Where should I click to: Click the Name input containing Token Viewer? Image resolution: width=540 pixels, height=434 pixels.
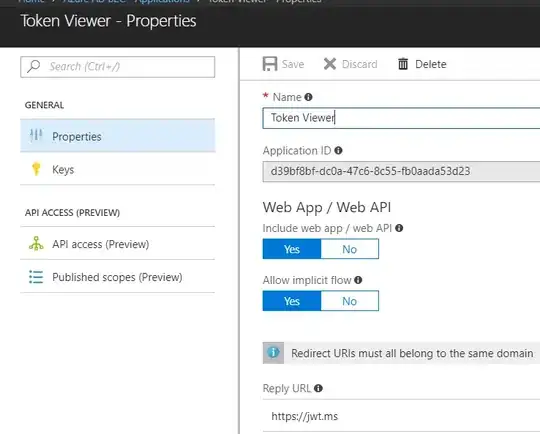401,118
